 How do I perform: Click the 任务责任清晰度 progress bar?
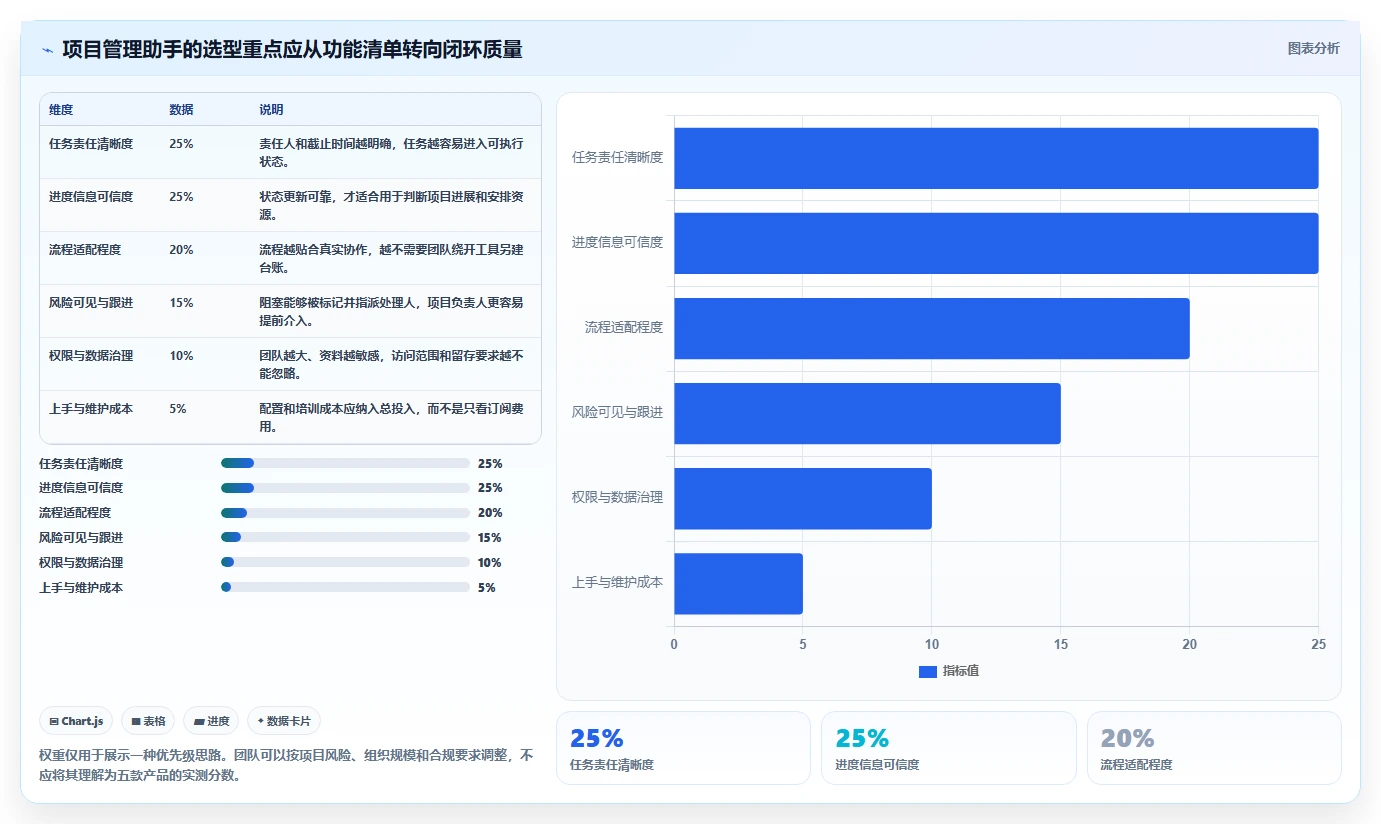tap(345, 463)
